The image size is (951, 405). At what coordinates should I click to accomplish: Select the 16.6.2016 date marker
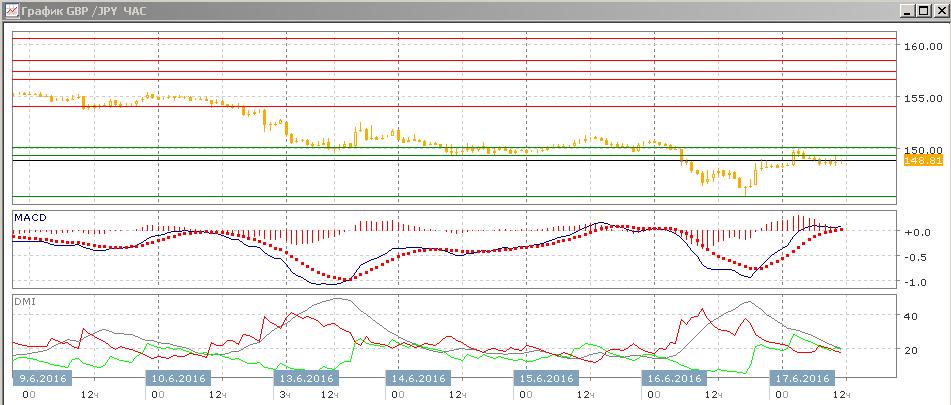click(674, 378)
